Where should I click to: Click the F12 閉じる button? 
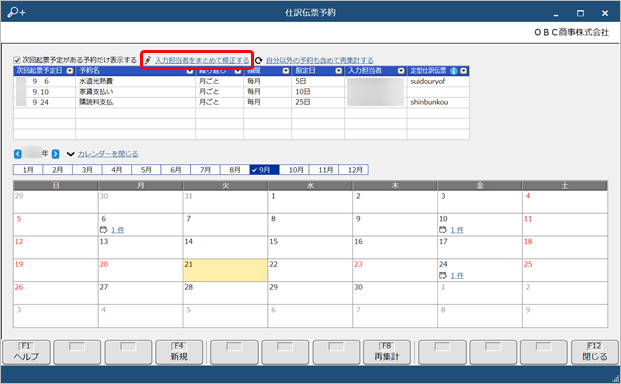pos(594,352)
